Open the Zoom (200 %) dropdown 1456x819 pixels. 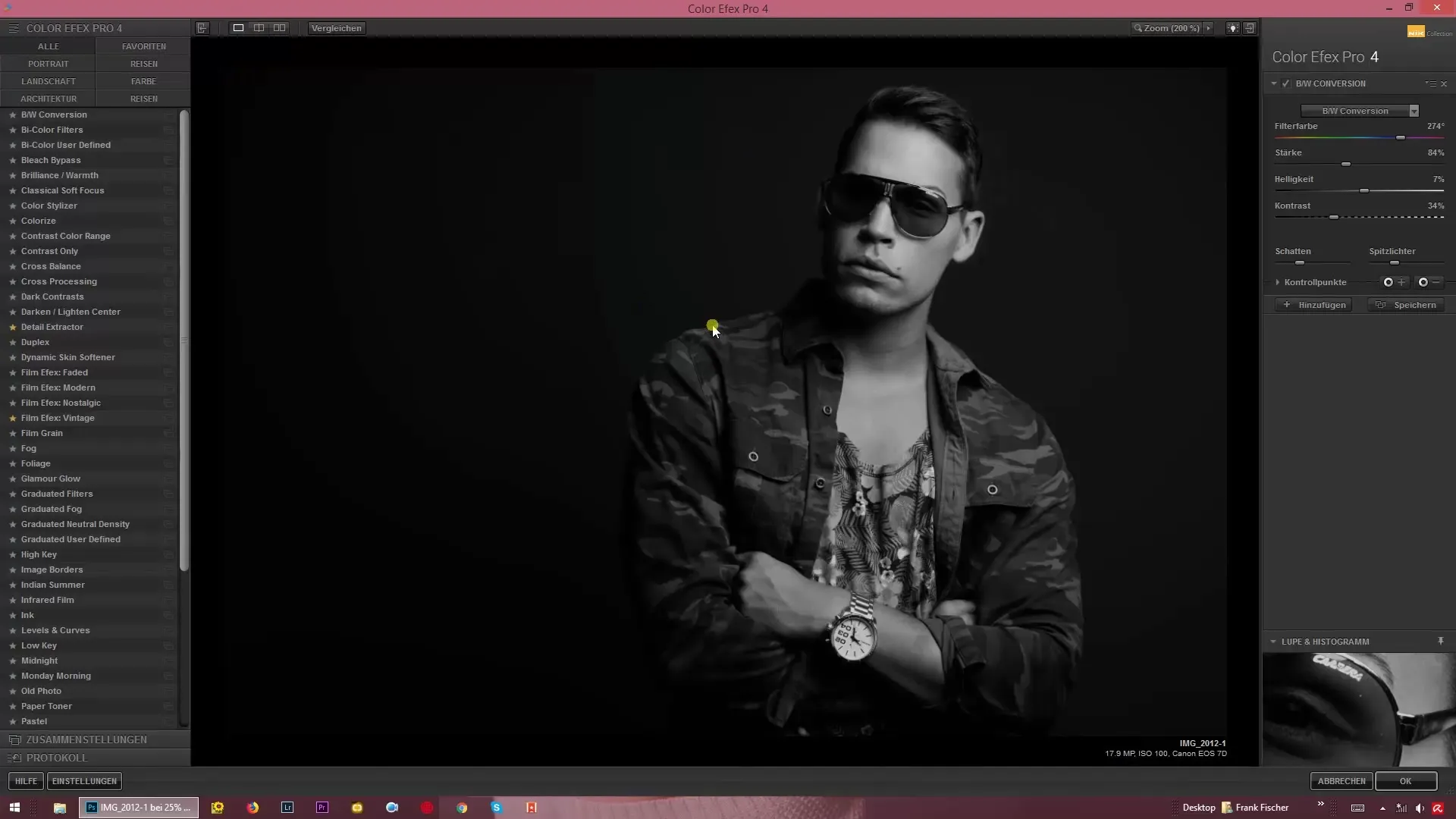click(1172, 28)
